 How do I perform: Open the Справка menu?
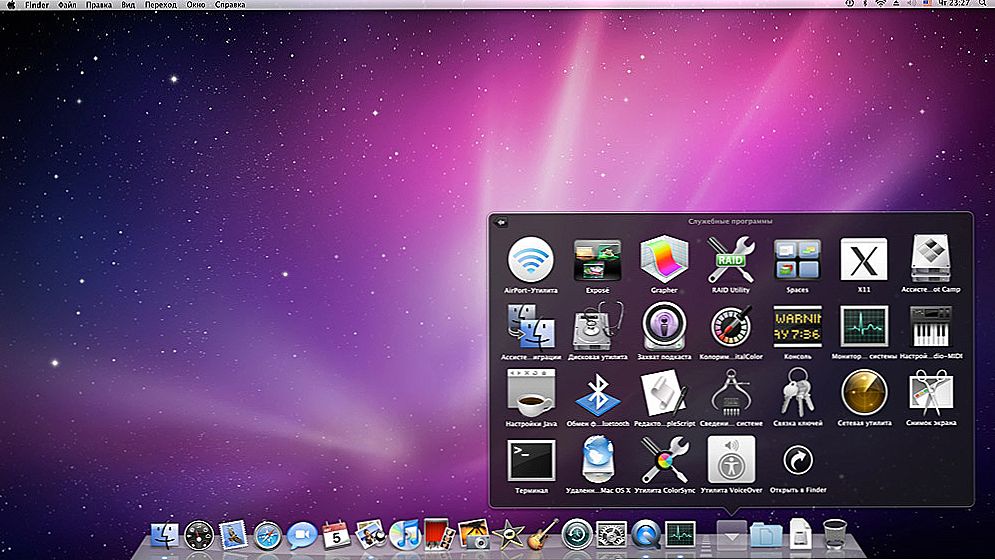(x=230, y=4)
